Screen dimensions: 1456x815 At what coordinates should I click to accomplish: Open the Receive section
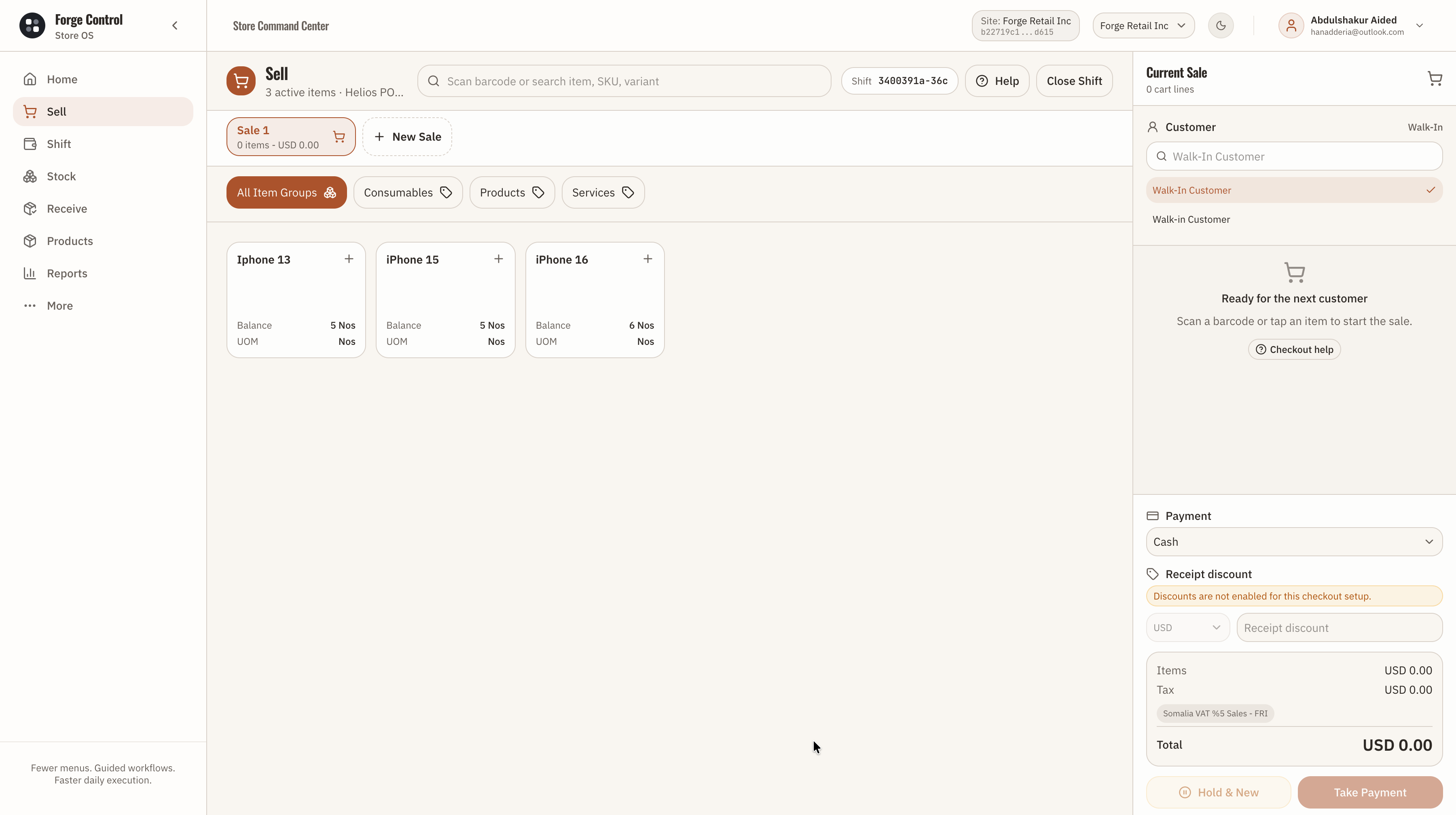[103, 209]
